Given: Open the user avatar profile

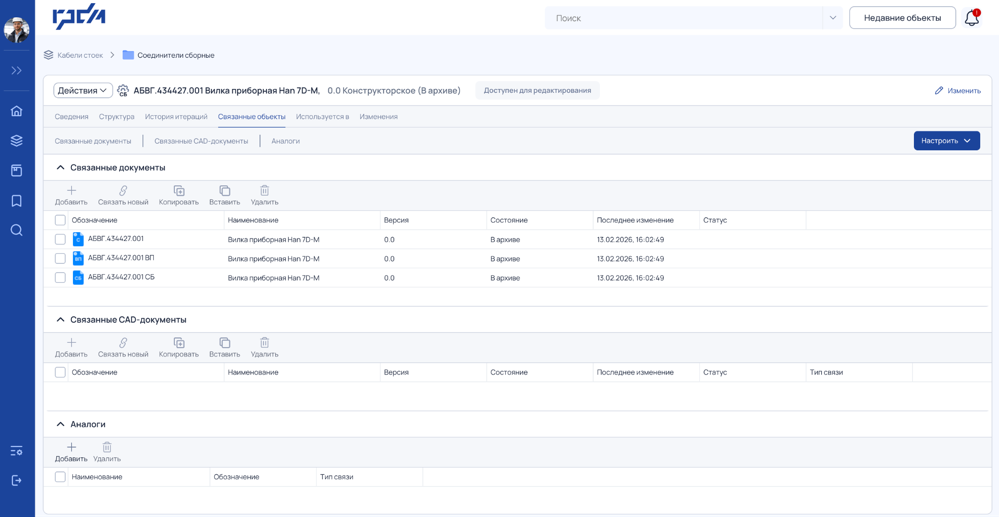Looking at the screenshot, I should pyautogui.click(x=17, y=29).
